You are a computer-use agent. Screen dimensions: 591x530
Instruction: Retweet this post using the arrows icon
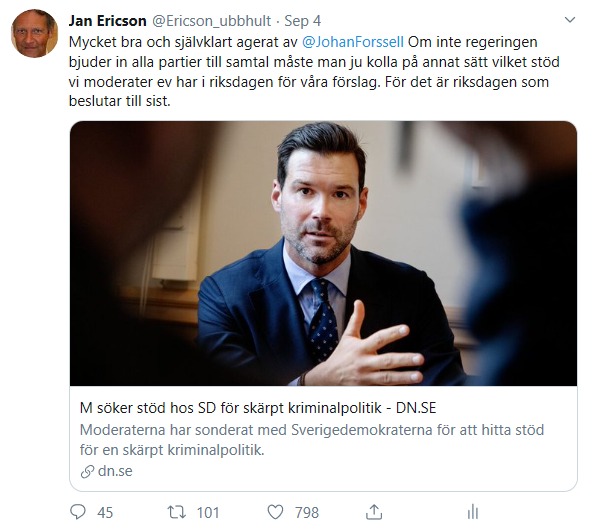click(x=176, y=512)
